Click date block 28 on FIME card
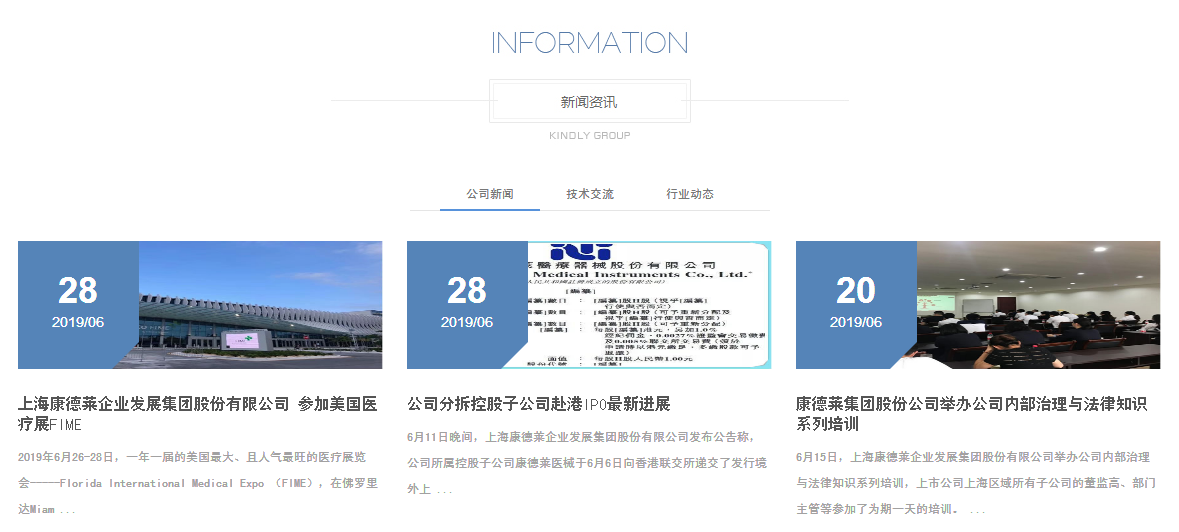Image resolution: width=1179 pixels, height=532 pixels. coord(78,305)
